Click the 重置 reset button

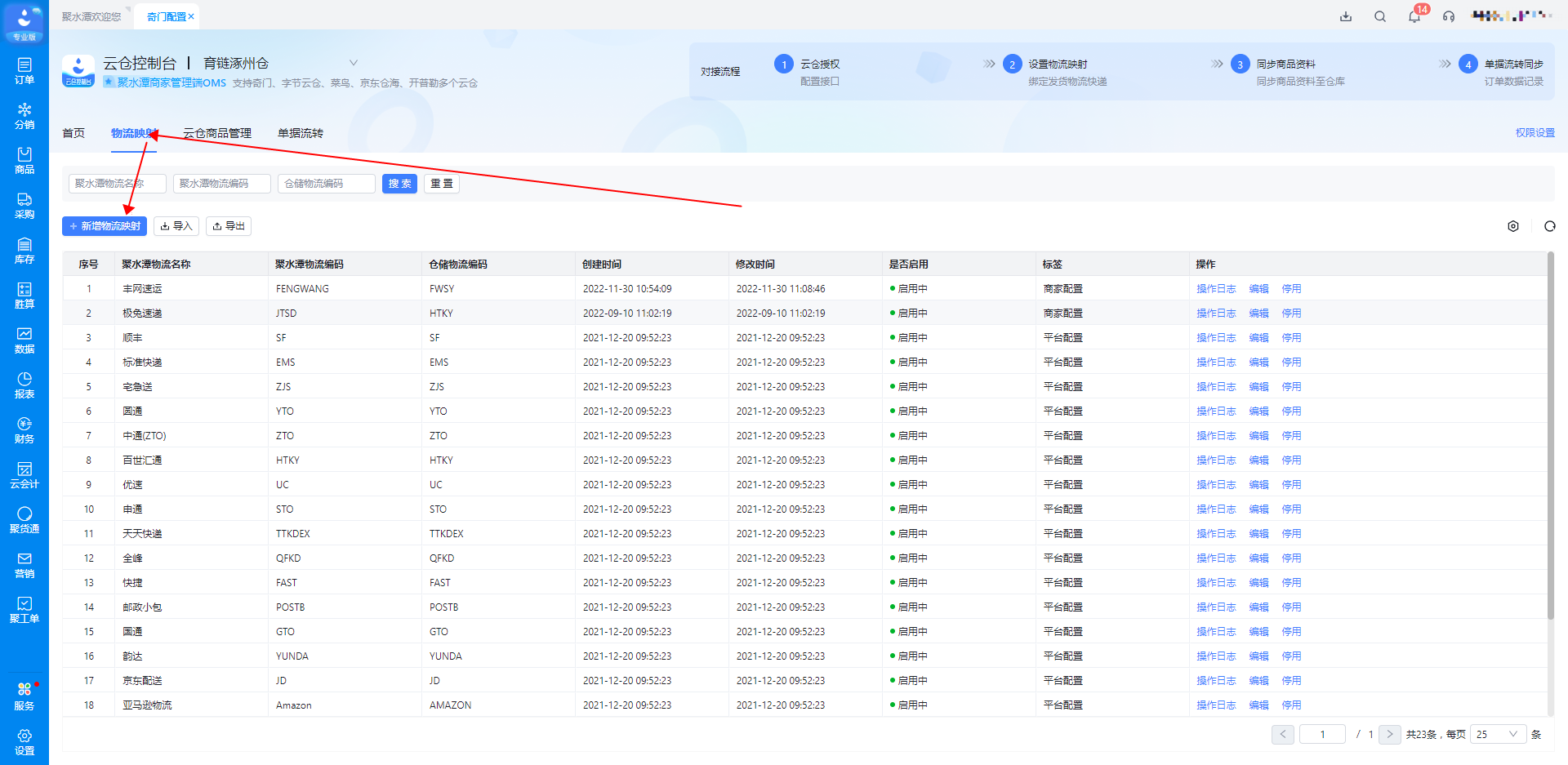tap(442, 184)
